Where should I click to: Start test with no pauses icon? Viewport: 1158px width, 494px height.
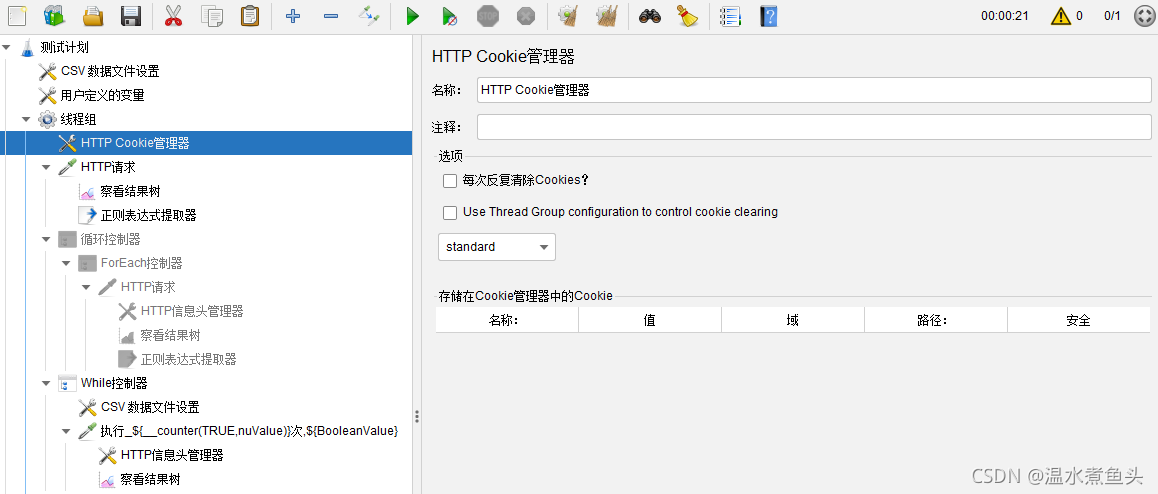(450, 15)
